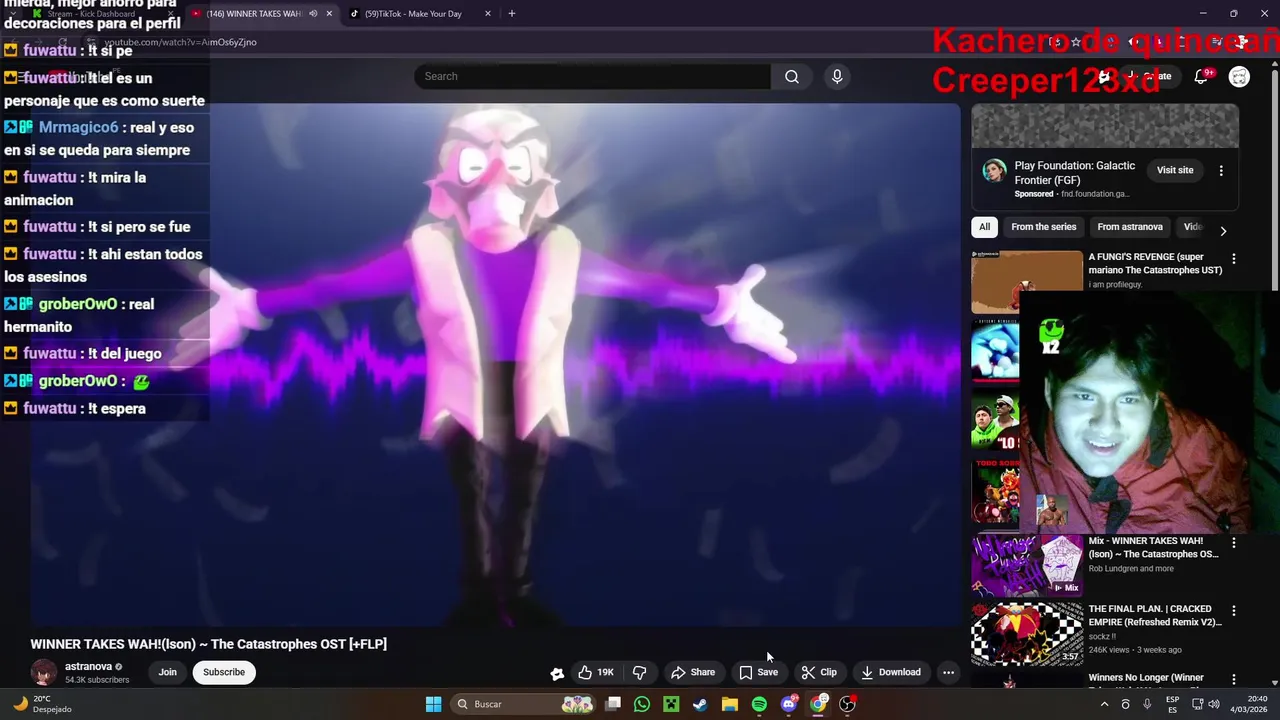Open options for A FUNGI'S REVENGE video
Image resolution: width=1280 pixels, height=720 pixels.
point(1233,259)
